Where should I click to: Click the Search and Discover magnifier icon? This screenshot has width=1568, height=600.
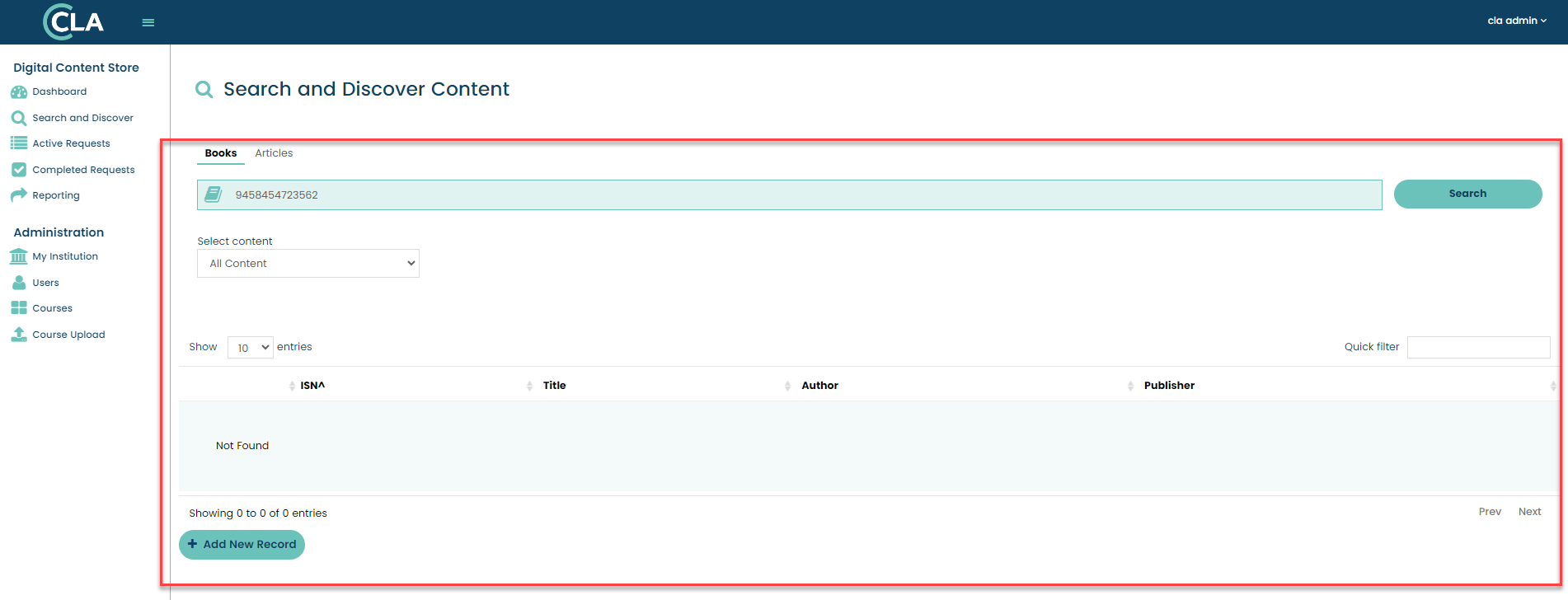19,119
